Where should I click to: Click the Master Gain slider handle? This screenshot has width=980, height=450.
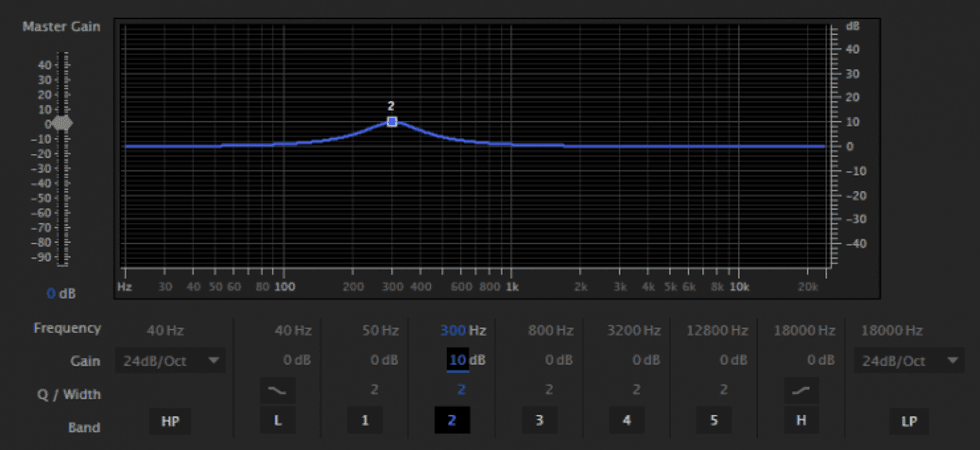(62, 123)
